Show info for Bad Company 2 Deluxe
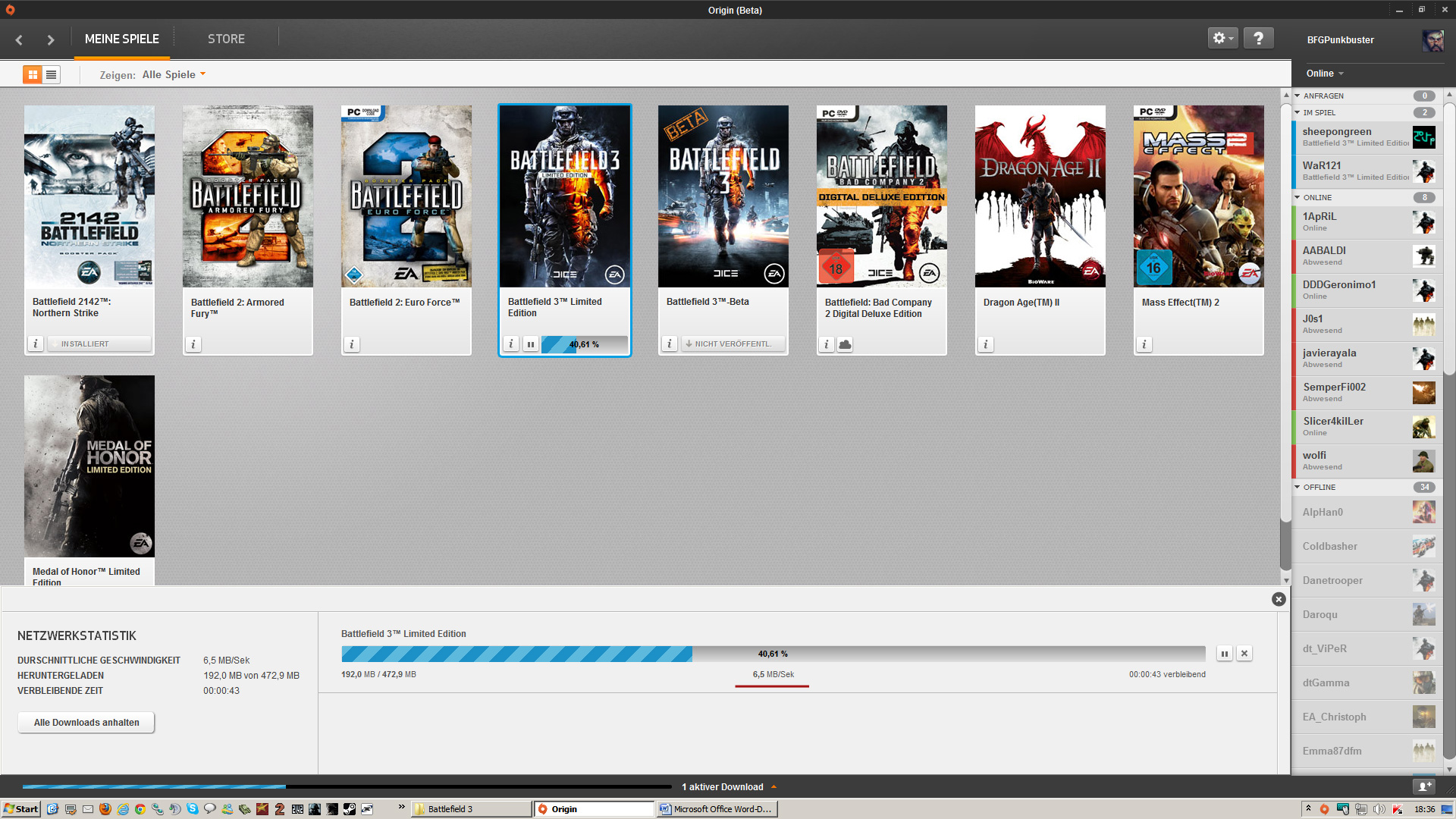1456x819 pixels. 827,344
